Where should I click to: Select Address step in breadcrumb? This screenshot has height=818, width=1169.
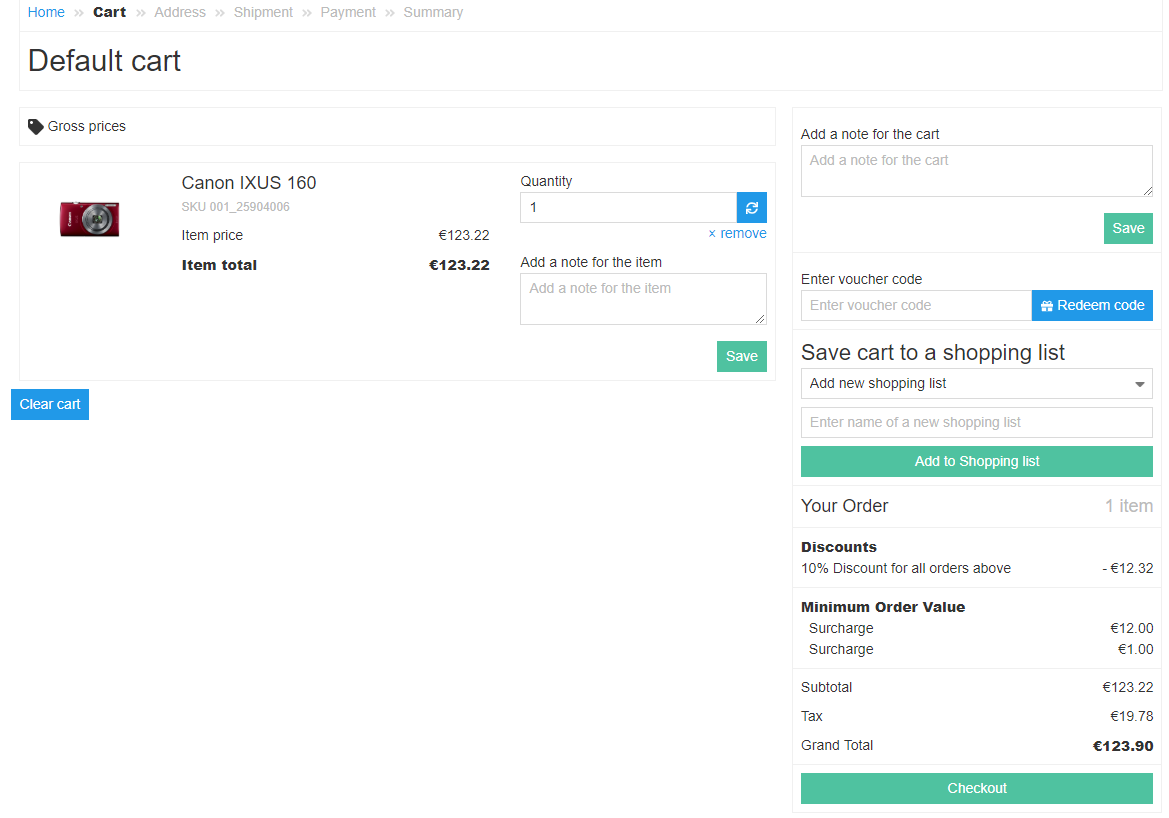[180, 12]
